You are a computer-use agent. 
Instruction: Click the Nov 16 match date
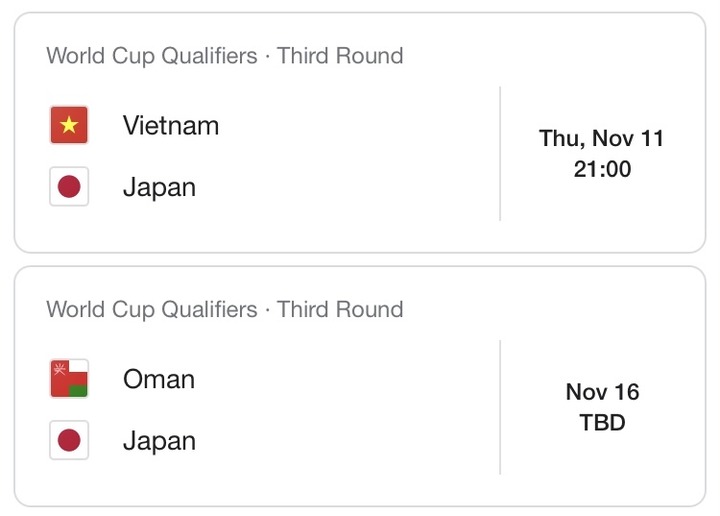(x=602, y=391)
